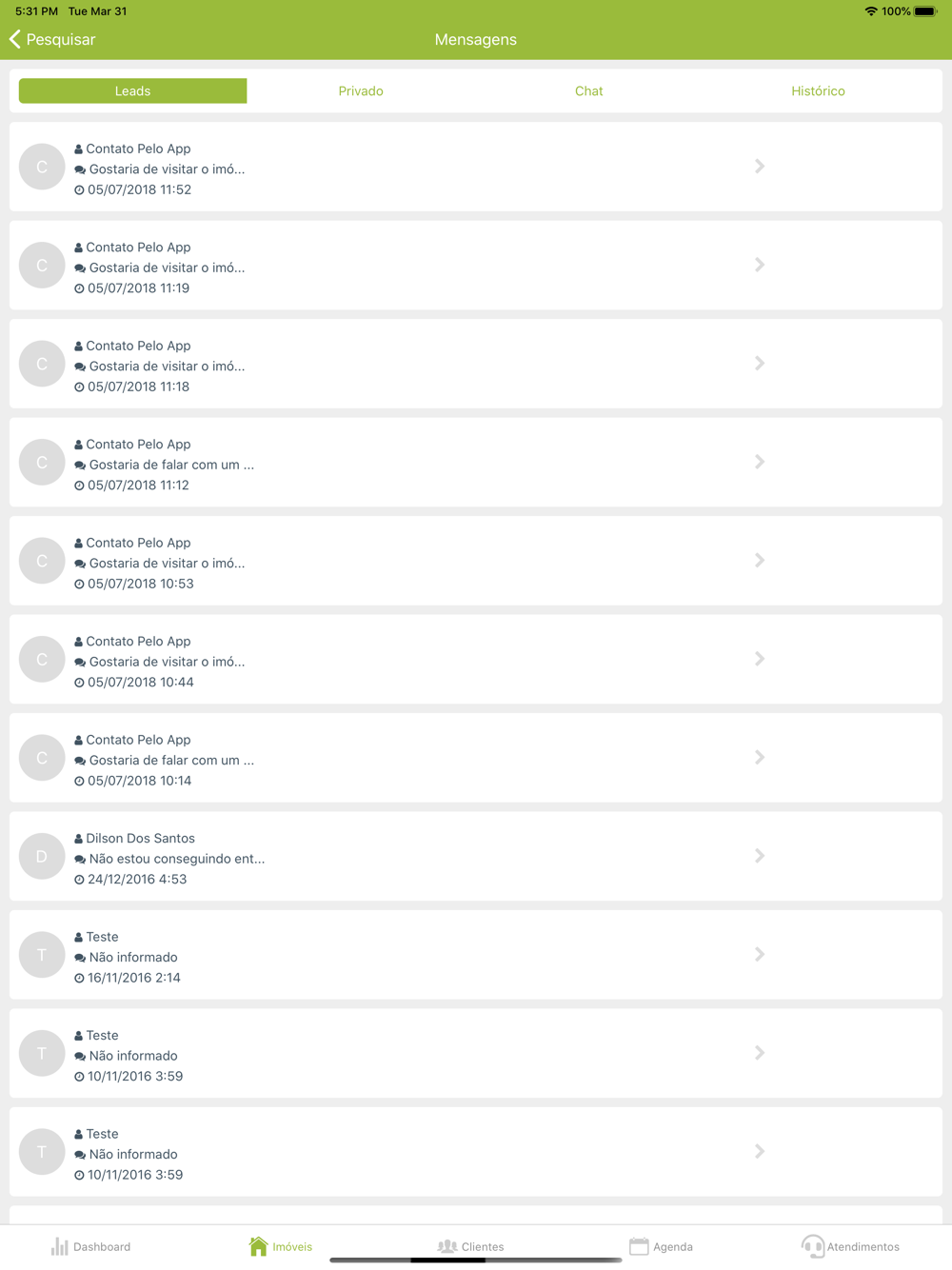
Task: Switch to the Privado tab
Action: click(x=361, y=91)
